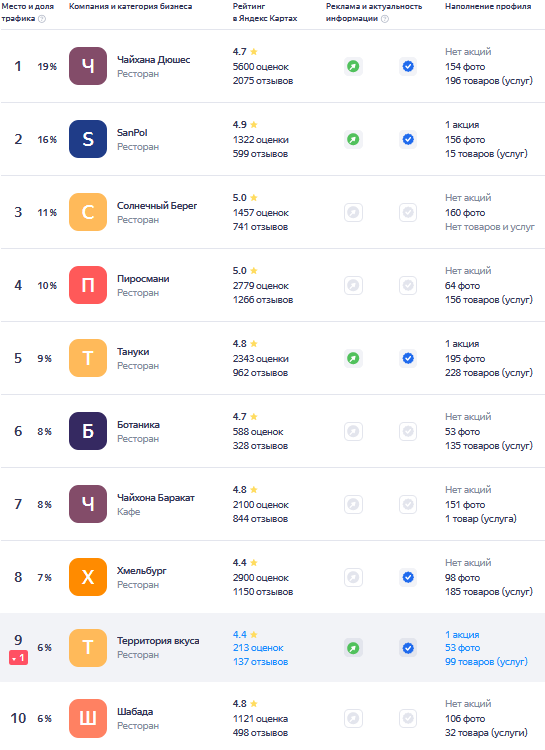Click the red position change badge at place 9
Screen dimensions: 545x750
point(18,658)
